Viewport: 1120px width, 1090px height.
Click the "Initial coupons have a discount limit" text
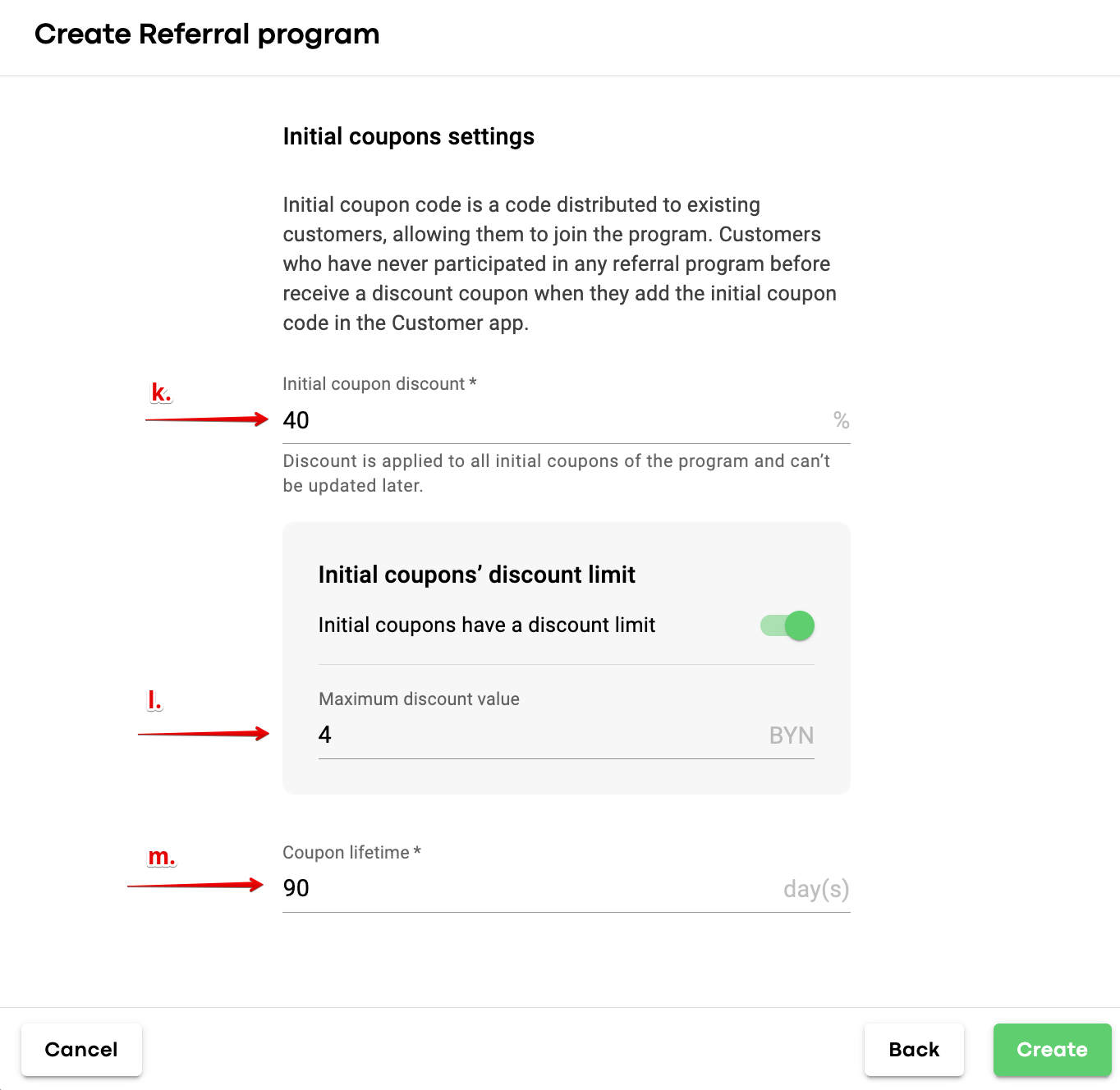tap(486, 625)
